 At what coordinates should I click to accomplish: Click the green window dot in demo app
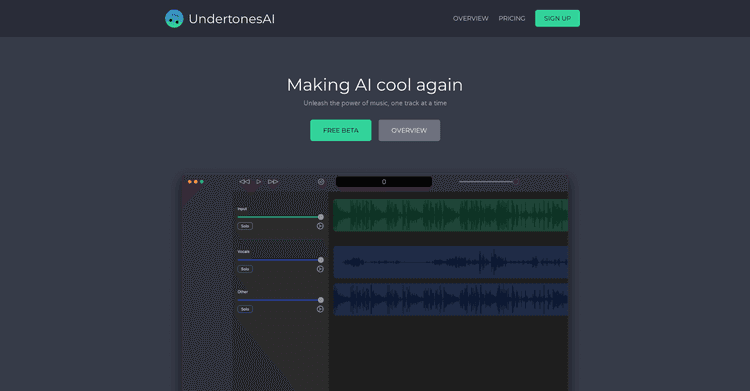(202, 182)
